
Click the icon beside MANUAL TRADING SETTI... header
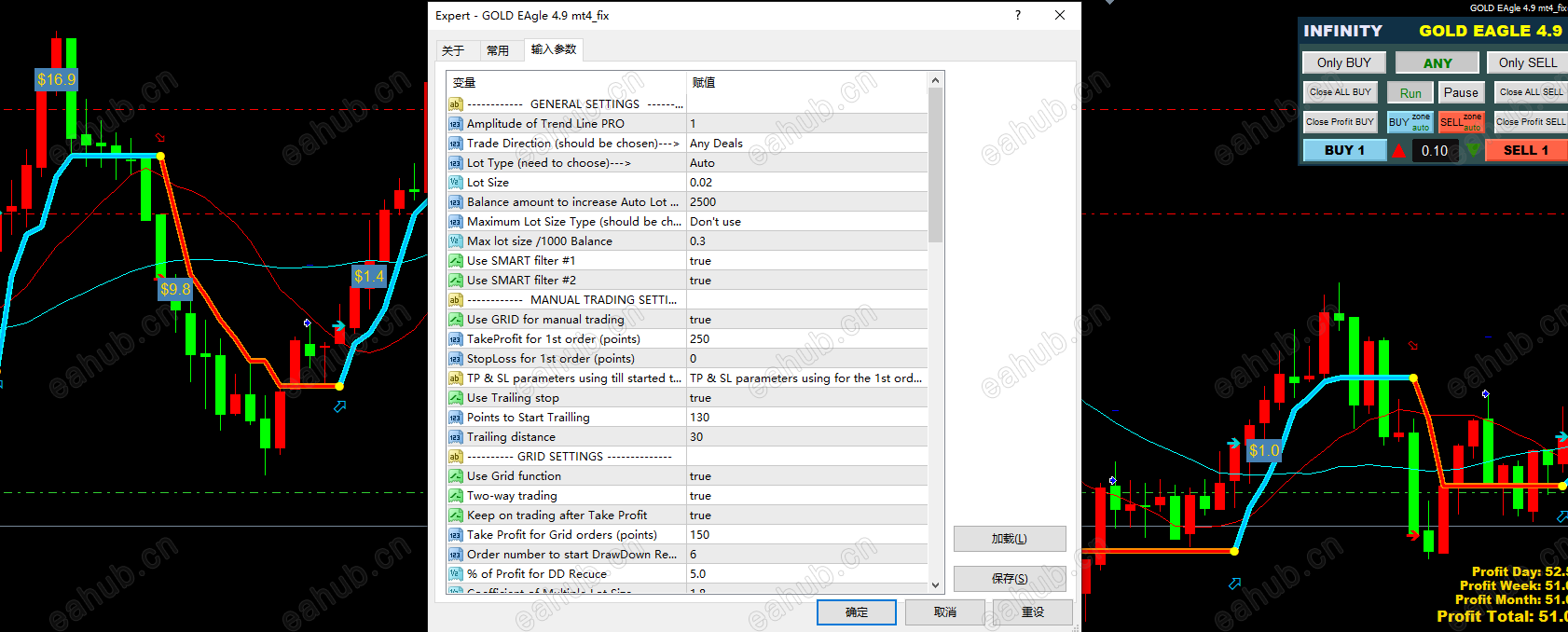pos(455,300)
